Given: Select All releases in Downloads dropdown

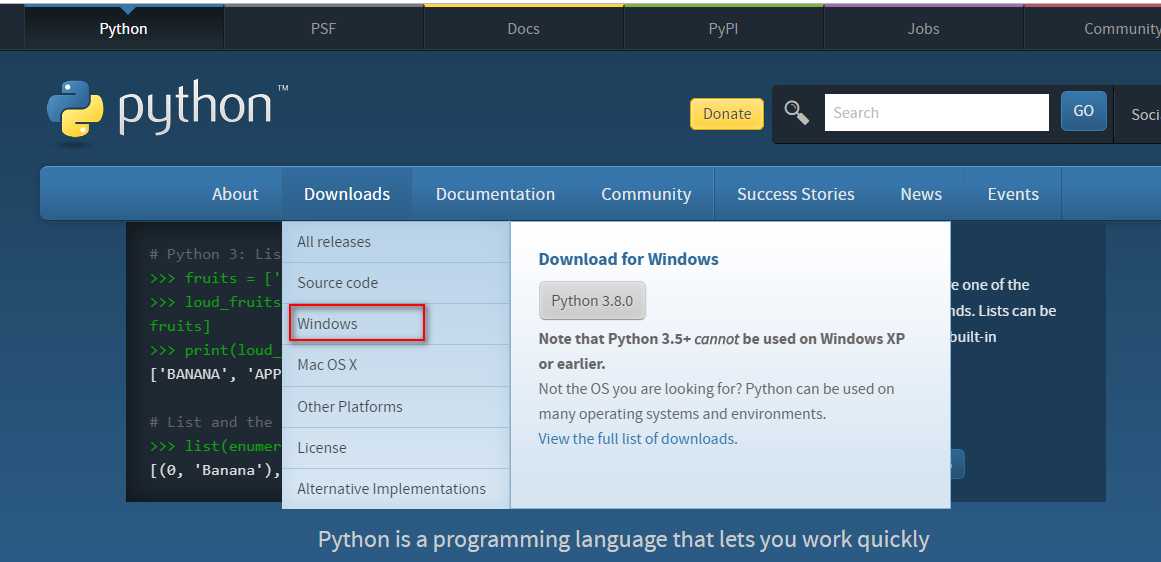Looking at the screenshot, I should click(x=396, y=241).
